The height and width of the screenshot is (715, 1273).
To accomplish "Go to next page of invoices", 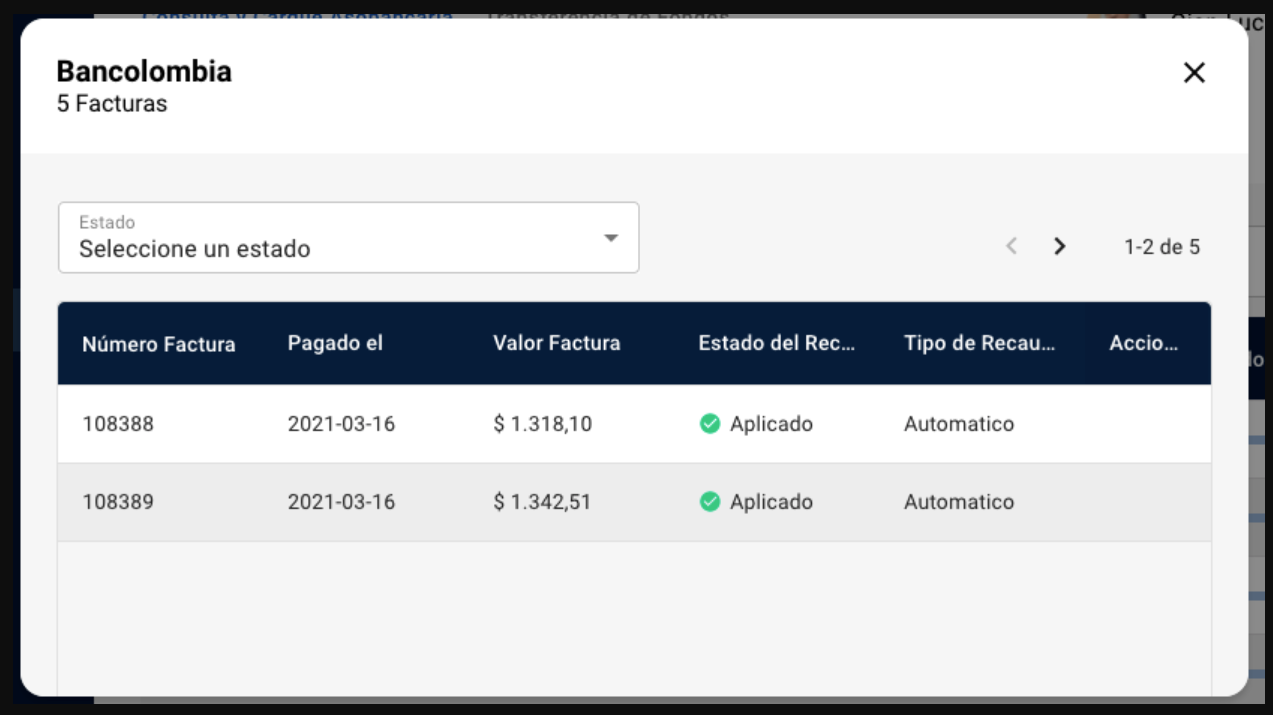I will tap(1060, 246).
